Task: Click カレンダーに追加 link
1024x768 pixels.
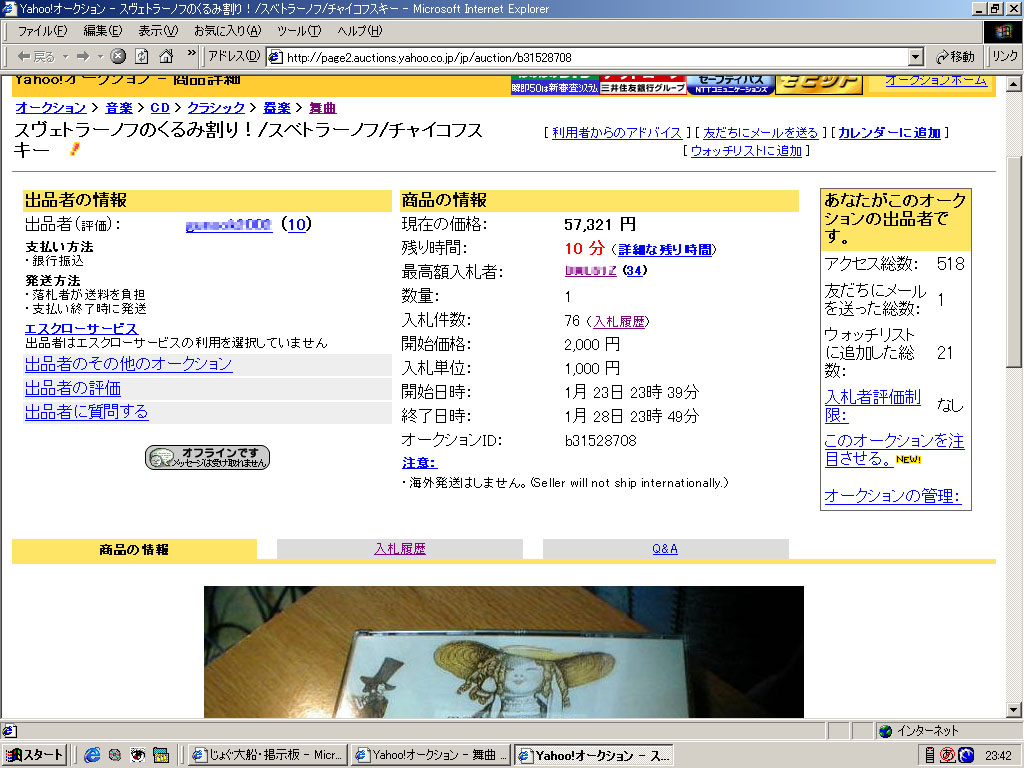Action: (x=889, y=133)
